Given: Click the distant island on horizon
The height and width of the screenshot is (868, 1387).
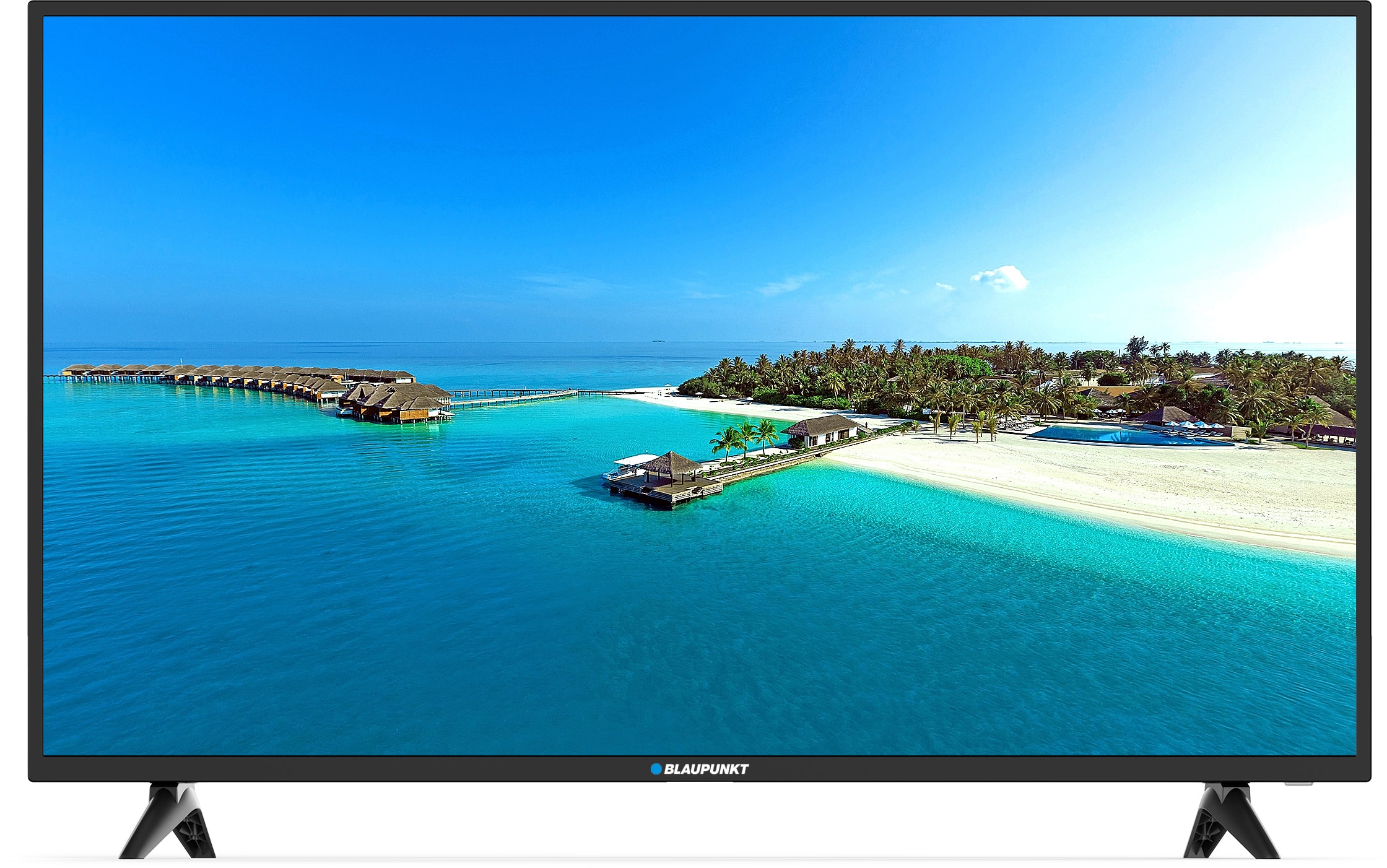Looking at the screenshot, I should [658, 340].
